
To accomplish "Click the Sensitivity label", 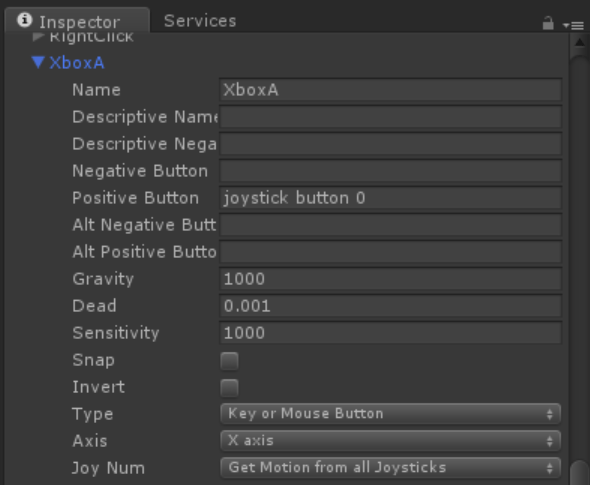I will (116, 333).
